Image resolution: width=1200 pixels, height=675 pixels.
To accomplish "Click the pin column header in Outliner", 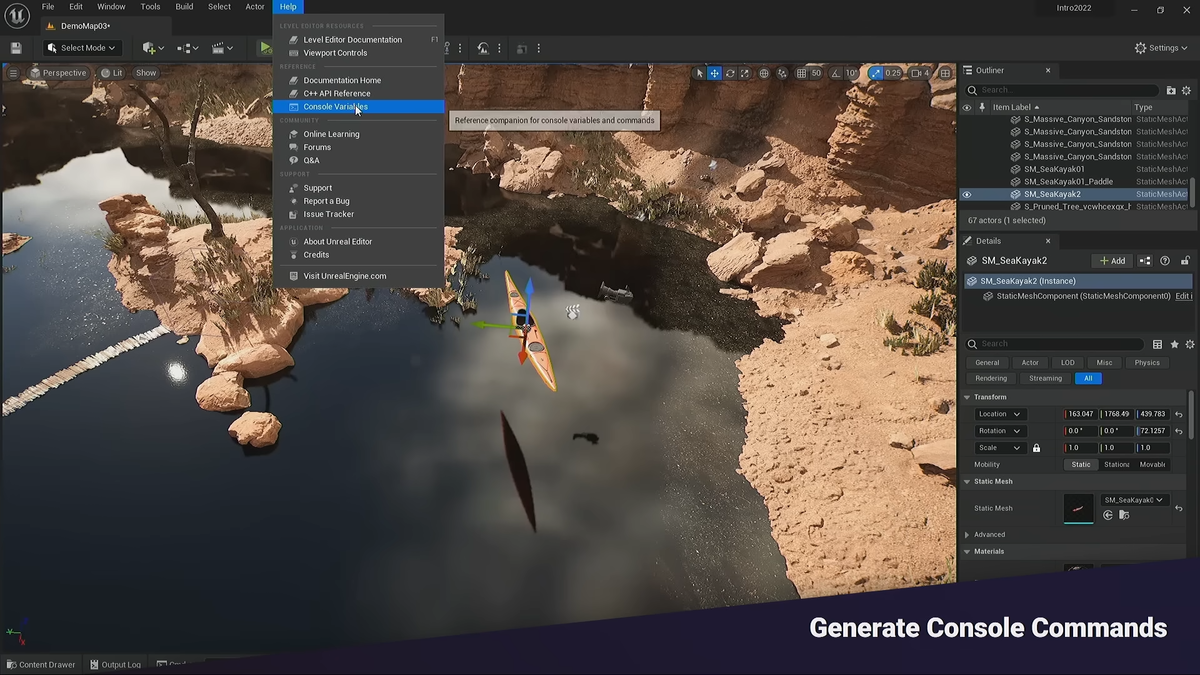I will click(x=982, y=107).
